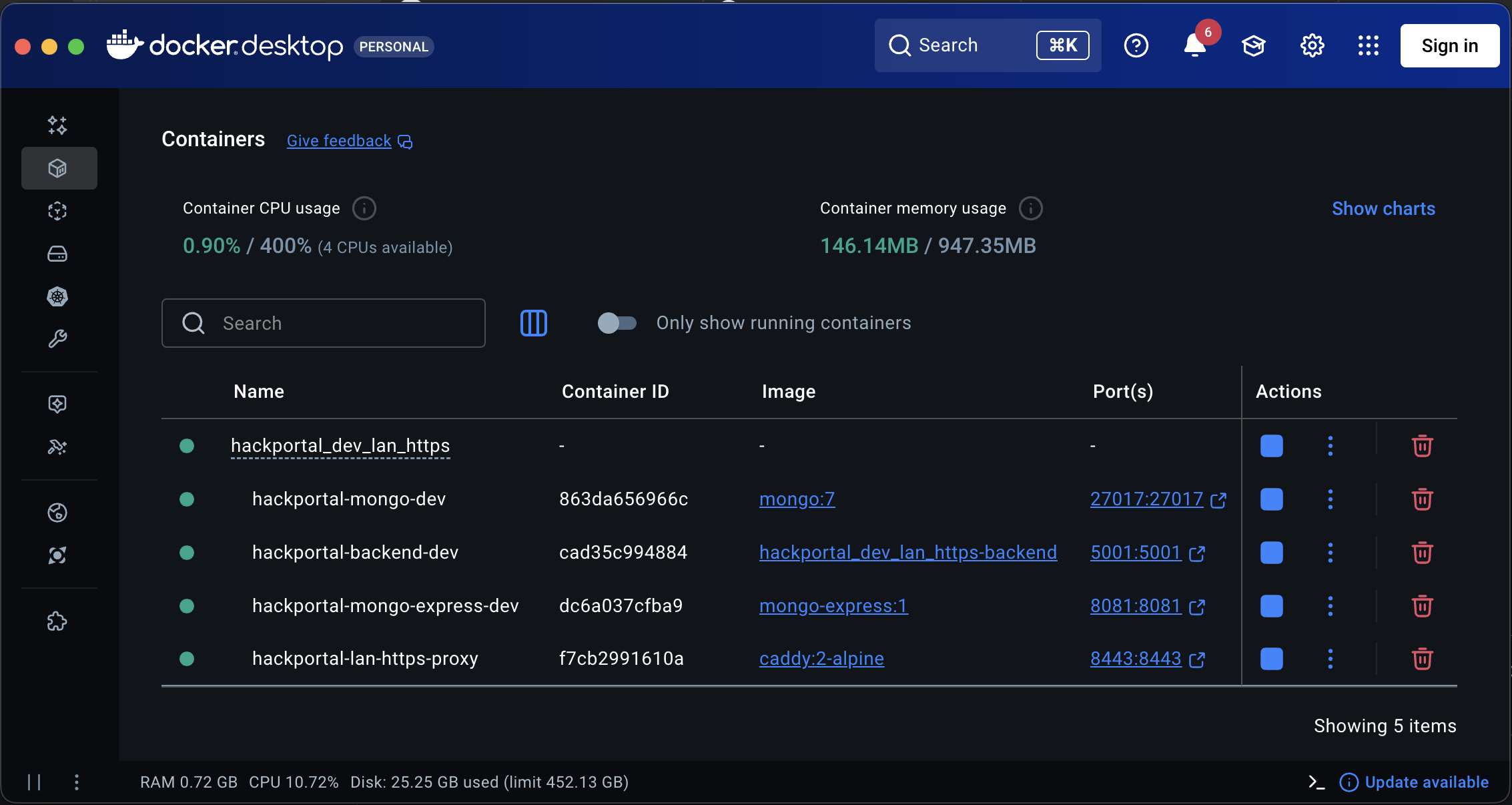Open more actions menu for hackportal-mongo-express-dev

click(x=1330, y=606)
